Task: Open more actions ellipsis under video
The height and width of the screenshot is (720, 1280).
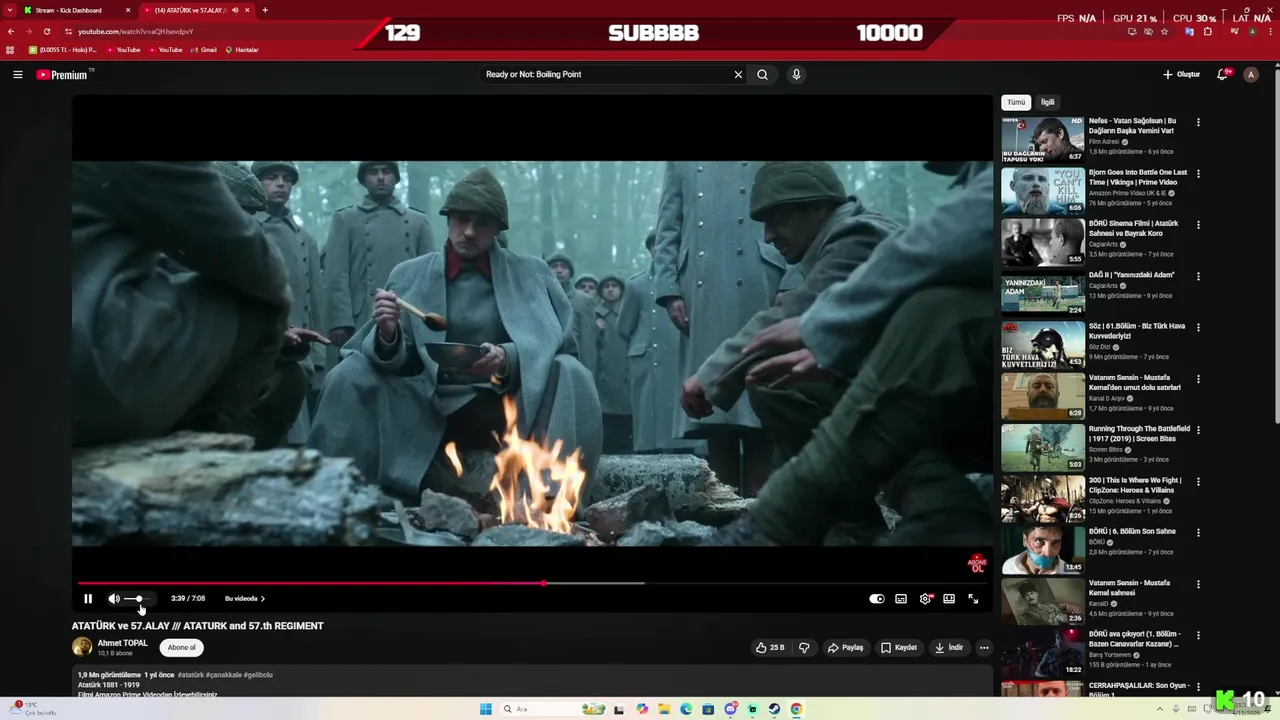Action: pos(984,647)
